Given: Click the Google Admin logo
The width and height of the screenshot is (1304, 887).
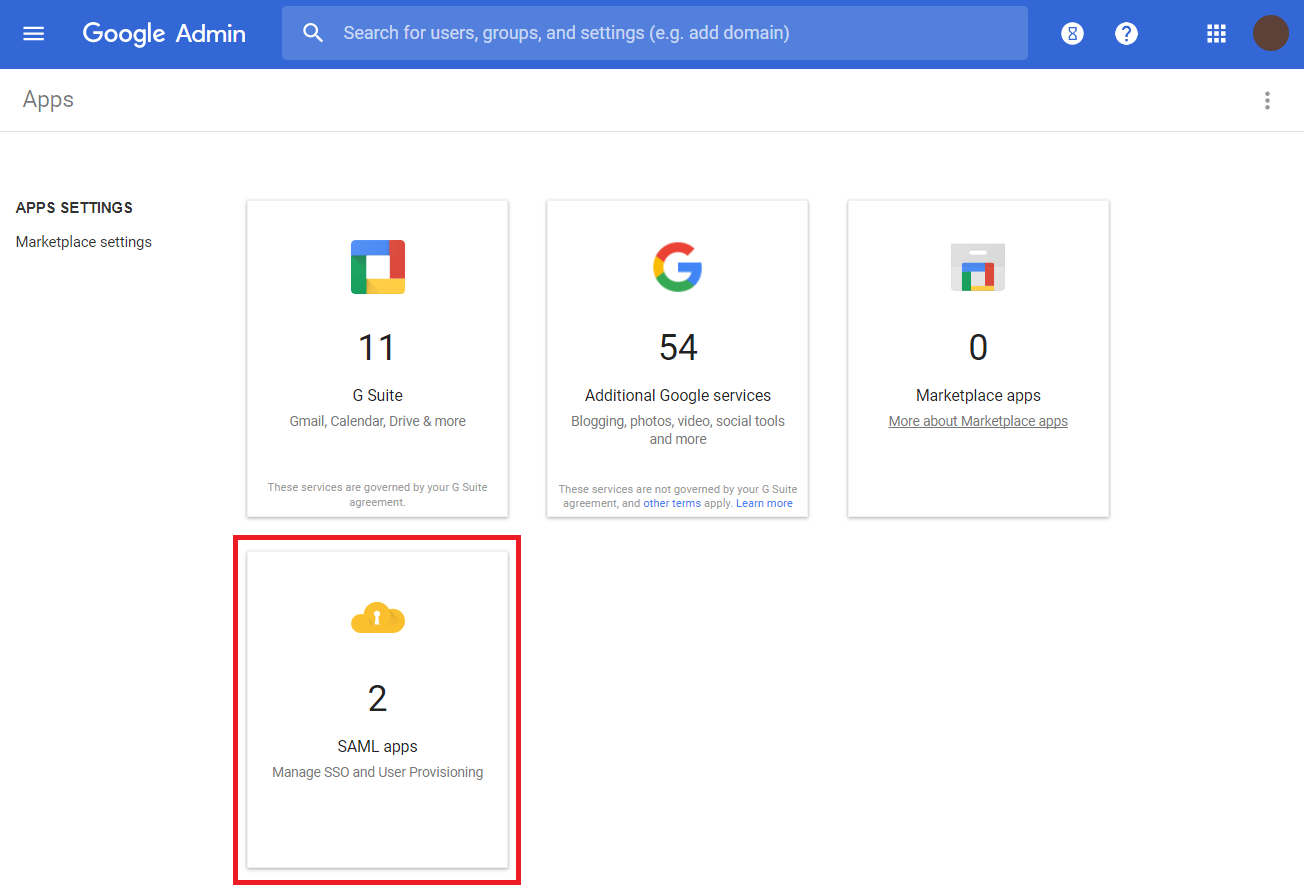Looking at the screenshot, I should pyautogui.click(x=164, y=33).
